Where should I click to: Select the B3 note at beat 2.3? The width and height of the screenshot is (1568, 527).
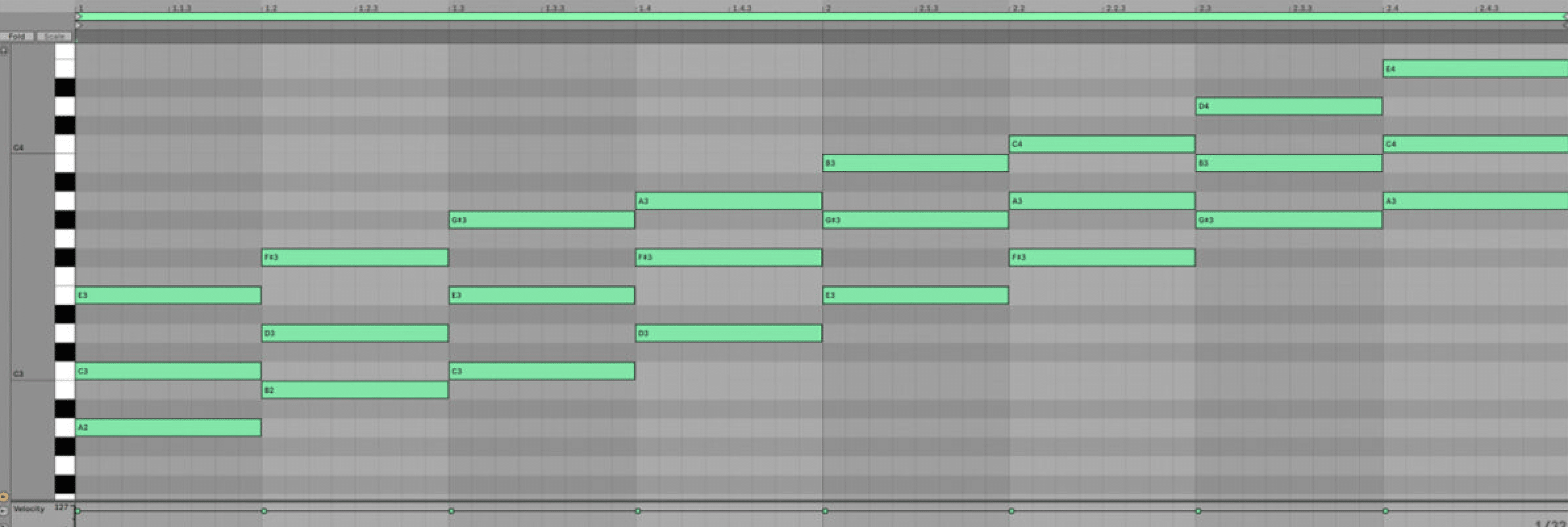tap(1289, 163)
